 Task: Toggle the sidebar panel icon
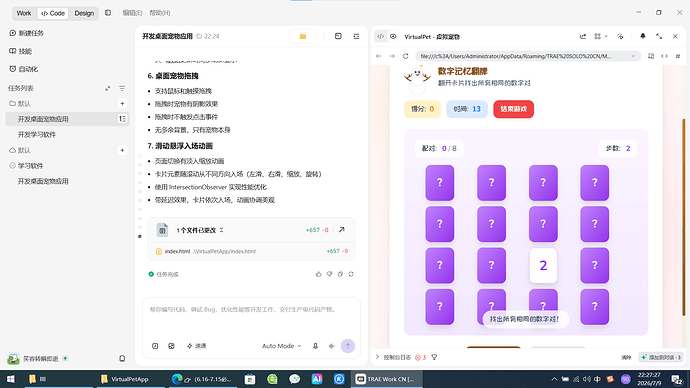click(108, 13)
